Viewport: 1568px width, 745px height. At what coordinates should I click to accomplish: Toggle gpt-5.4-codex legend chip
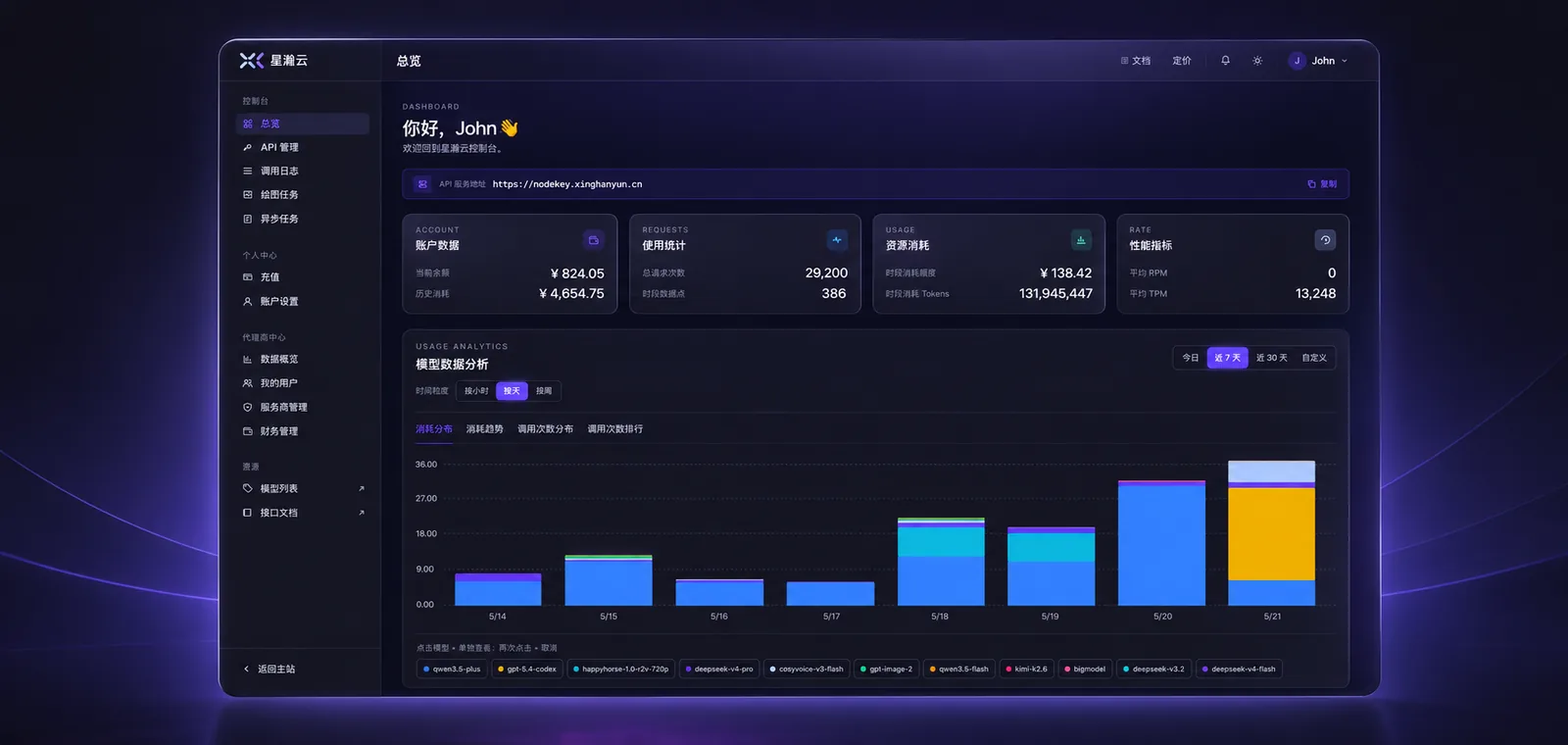(527, 670)
